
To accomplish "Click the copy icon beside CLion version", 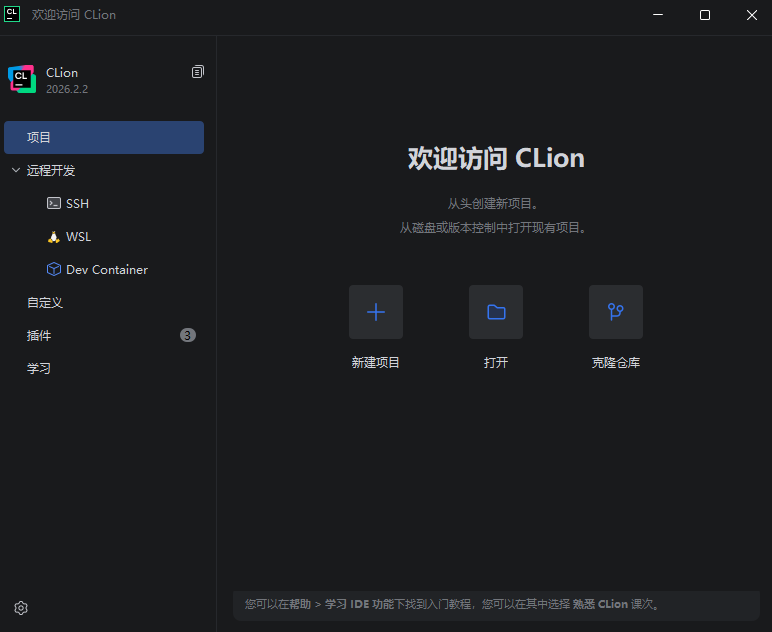I will pyautogui.click(x=197, y=72).
